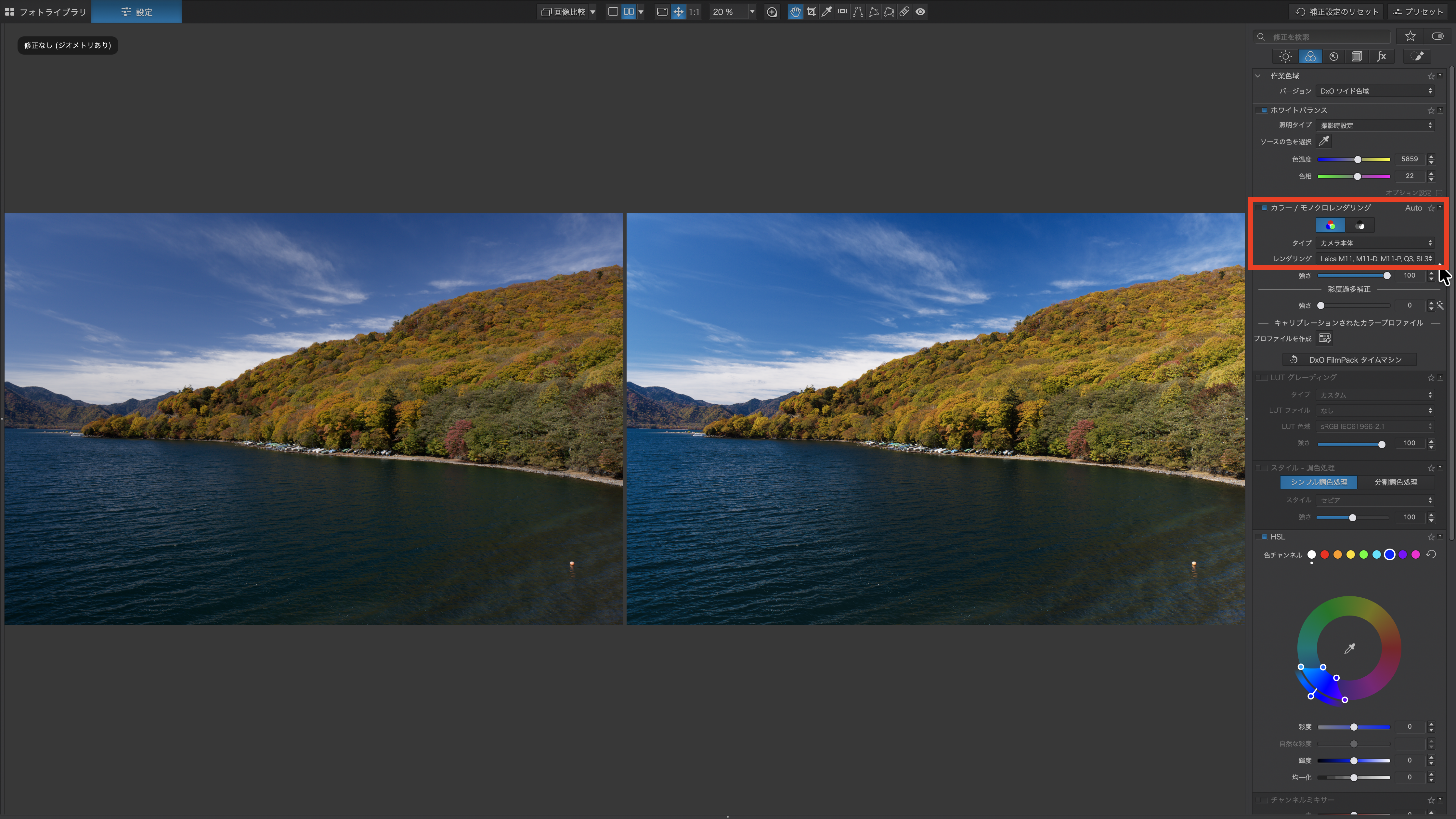
Task: Click the create color profile icon
Action: [x=1325, y=339]
